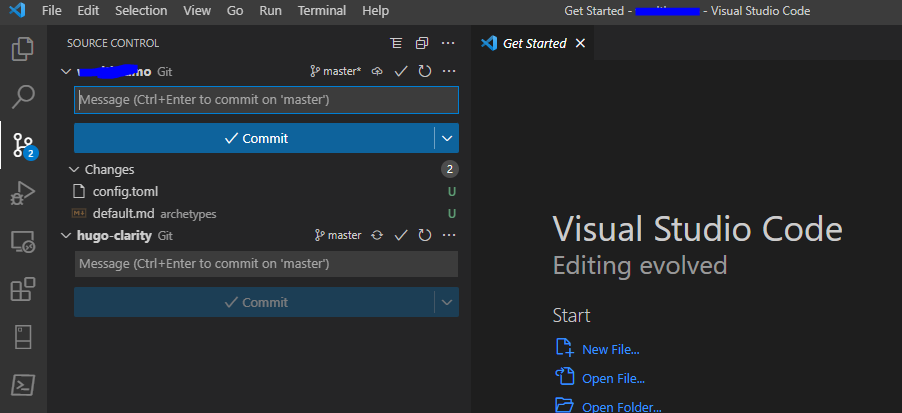The width and height of the screenshot is (902, 413).
Task: Open the Selection menu
Action: pyautogui.click(x=141, y=10)
